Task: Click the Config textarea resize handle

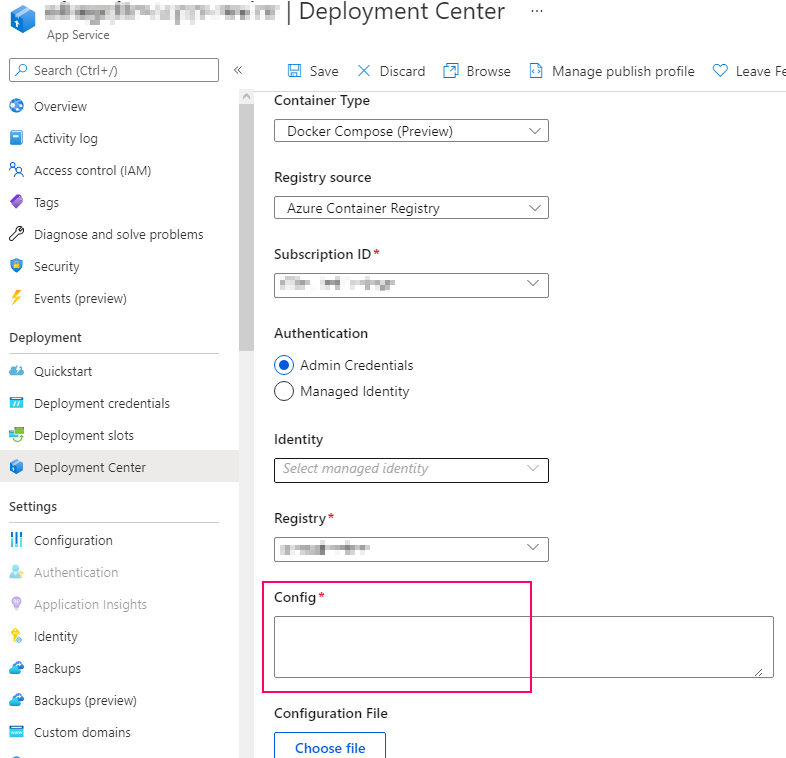Action: coord(758,672)
